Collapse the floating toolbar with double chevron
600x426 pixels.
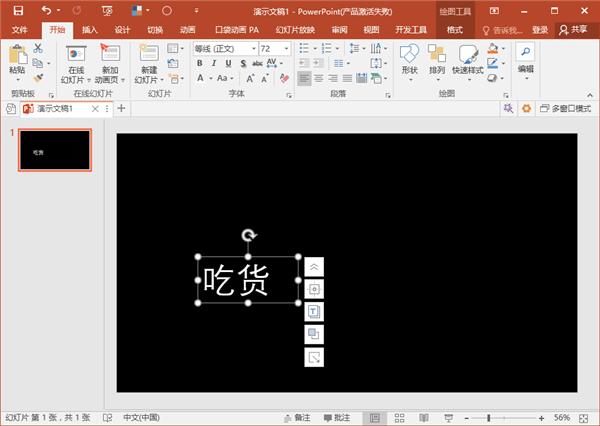pyautogui.click(x=314, y=267)
